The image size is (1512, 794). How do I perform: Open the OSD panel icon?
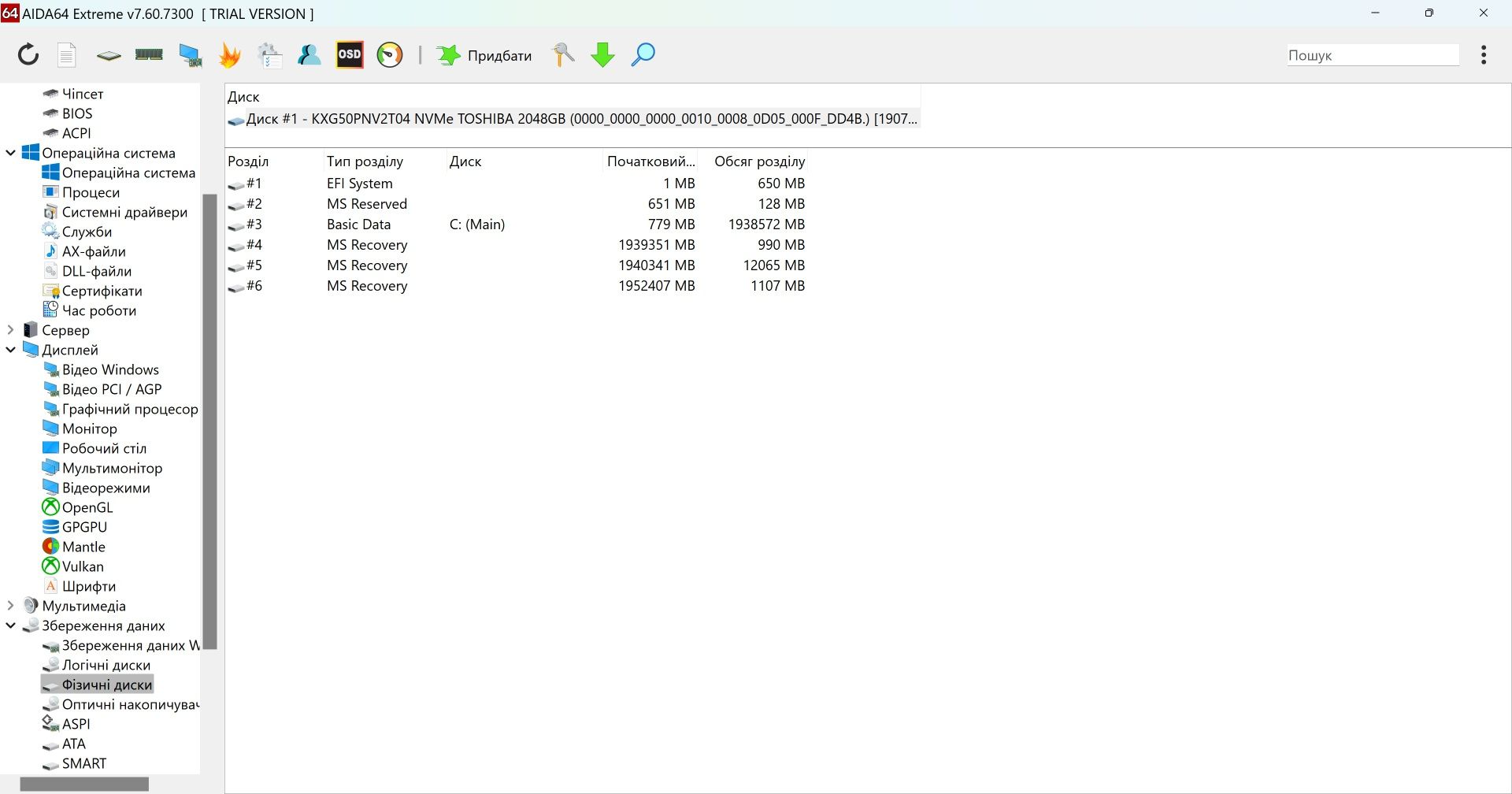(x=350, y=55)
